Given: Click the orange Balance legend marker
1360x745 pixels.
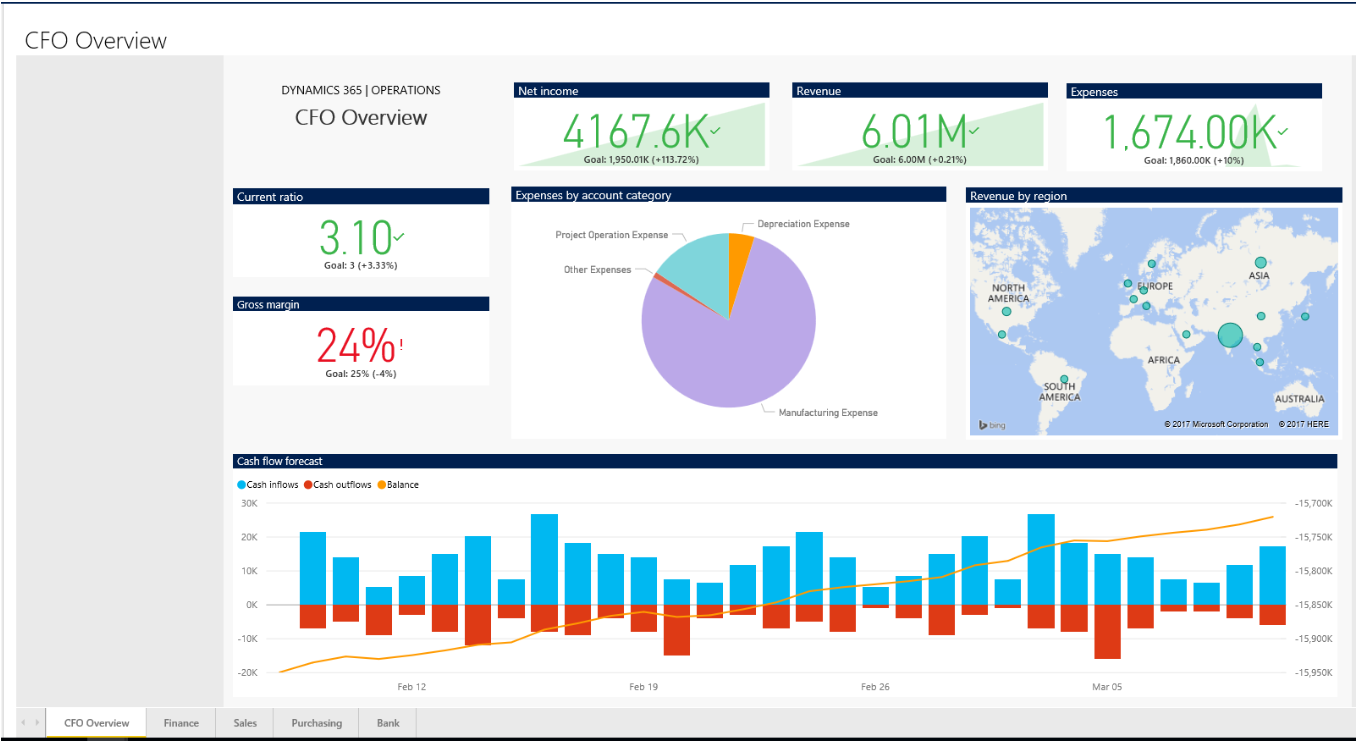Looking at the screenshot, I should tap(381, 485).
